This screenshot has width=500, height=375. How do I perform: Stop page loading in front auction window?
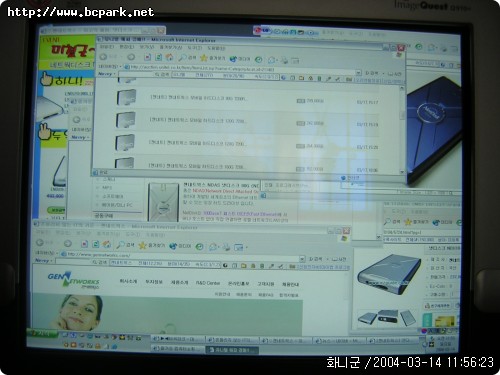click(147, 57)
